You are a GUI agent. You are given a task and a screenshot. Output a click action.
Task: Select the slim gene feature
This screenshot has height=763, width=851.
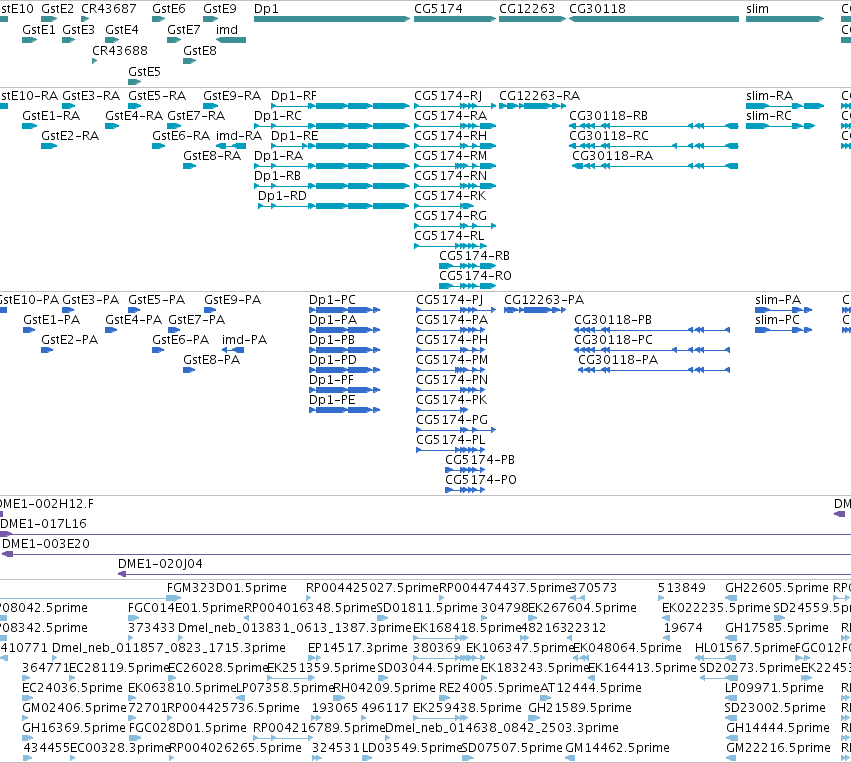click(785, 19)
